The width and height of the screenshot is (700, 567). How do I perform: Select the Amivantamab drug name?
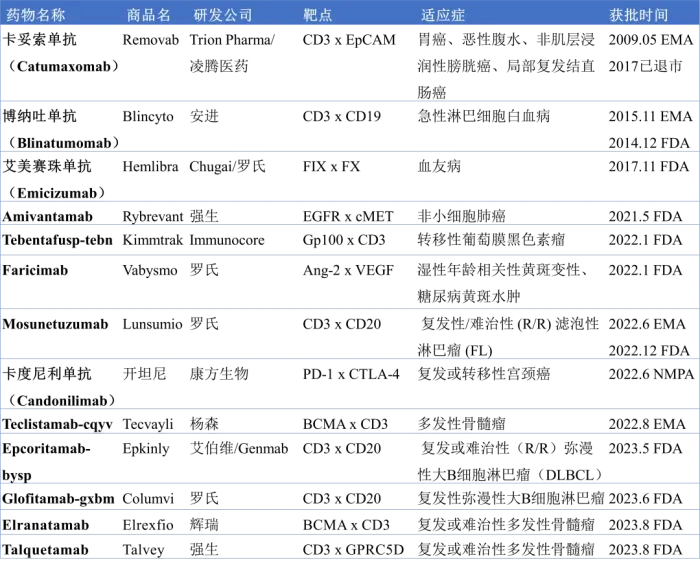(x=47, y=217)
